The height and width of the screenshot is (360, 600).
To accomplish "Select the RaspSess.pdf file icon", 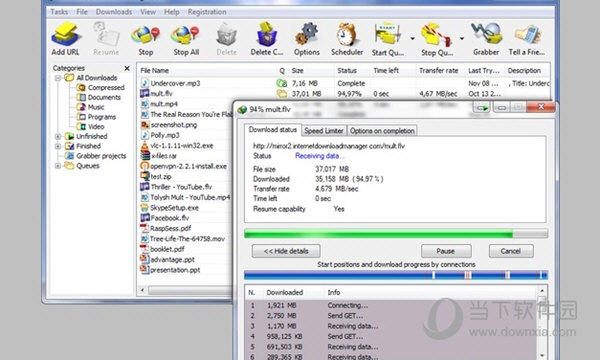I will pos(145,228).
